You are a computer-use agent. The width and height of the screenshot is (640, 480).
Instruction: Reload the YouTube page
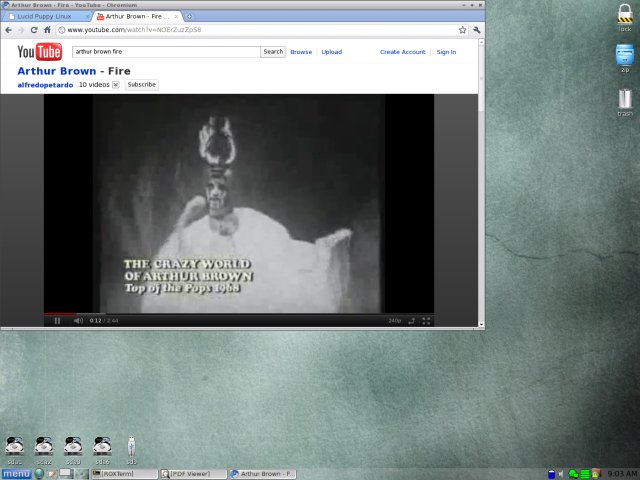(x=34, y=30)
